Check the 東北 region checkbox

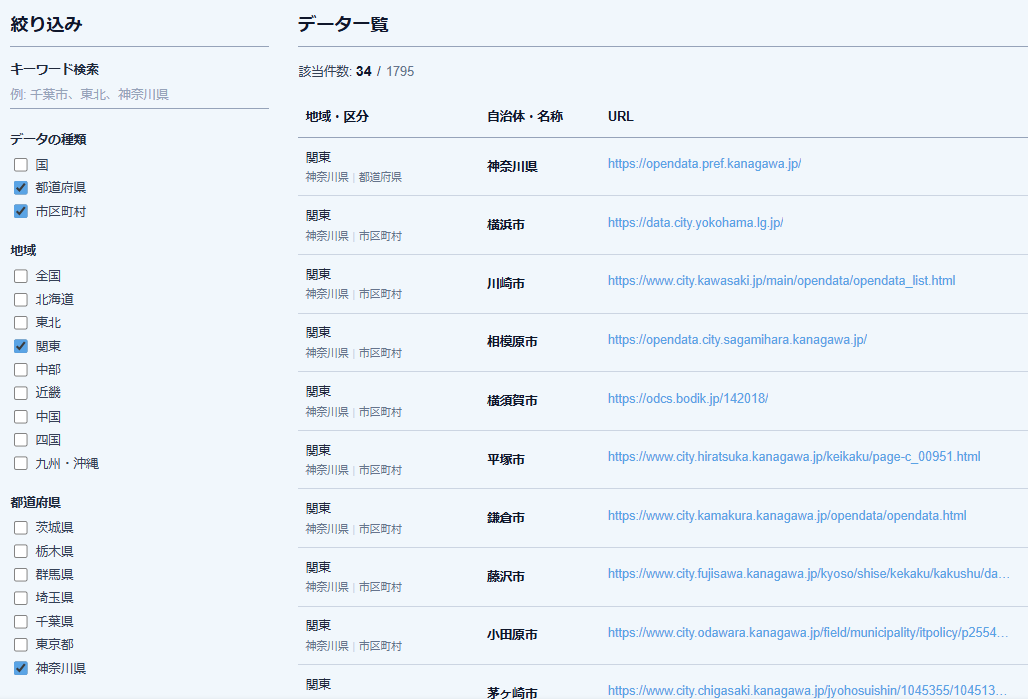(21, 323)
